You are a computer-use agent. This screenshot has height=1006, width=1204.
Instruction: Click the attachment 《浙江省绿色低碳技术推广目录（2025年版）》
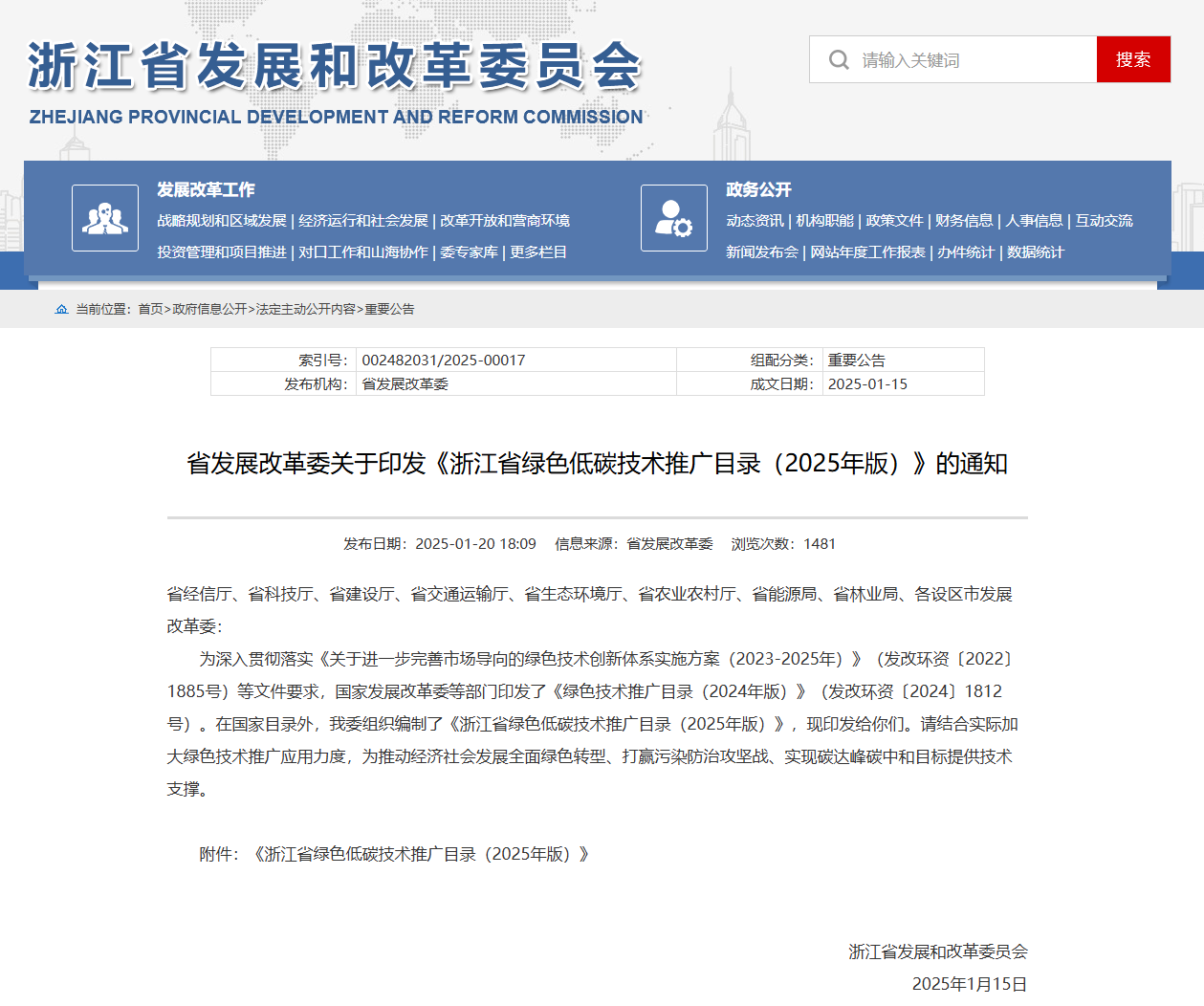(421, 854)
